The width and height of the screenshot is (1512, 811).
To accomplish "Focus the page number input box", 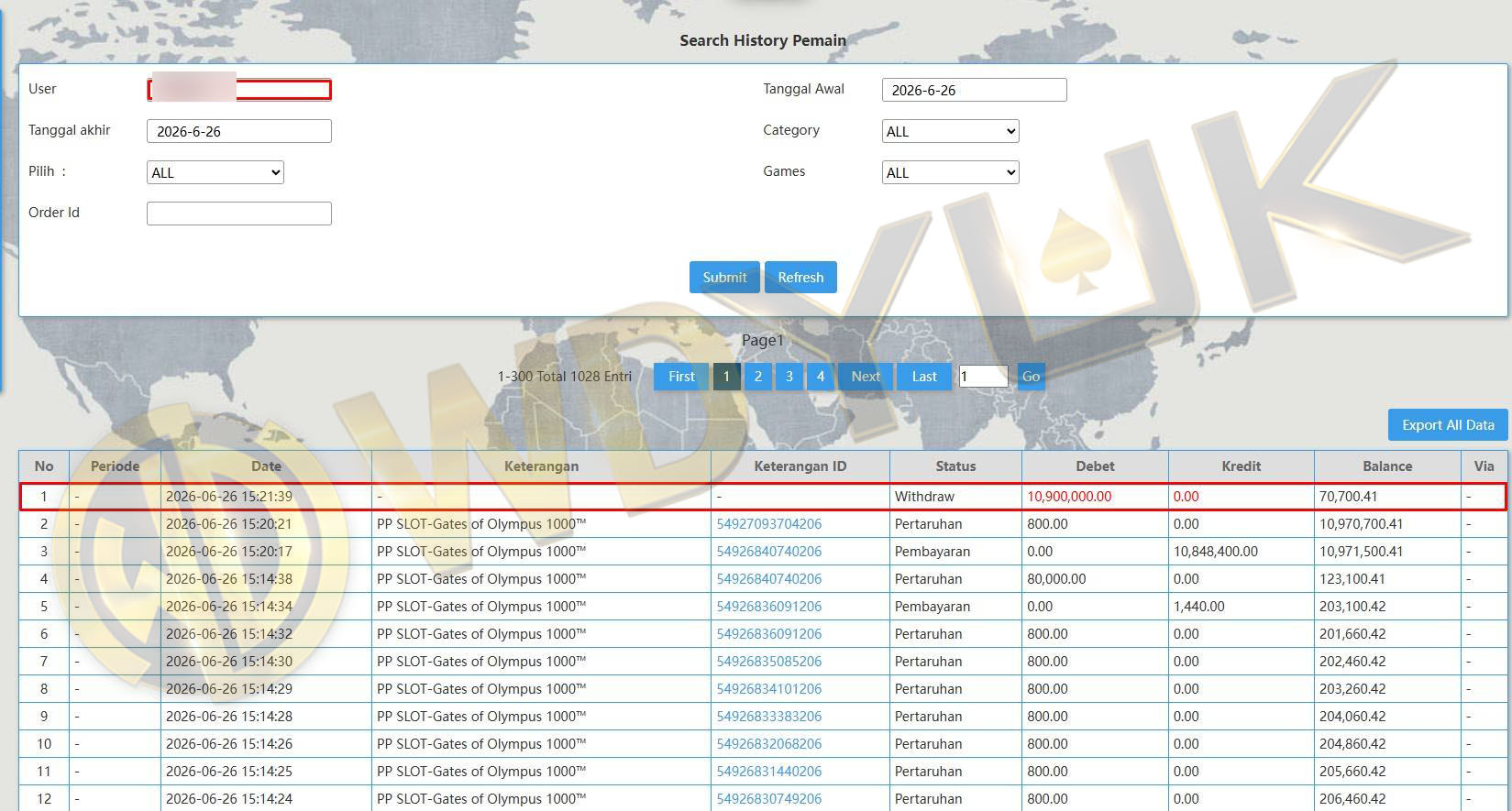I will 983,377.
